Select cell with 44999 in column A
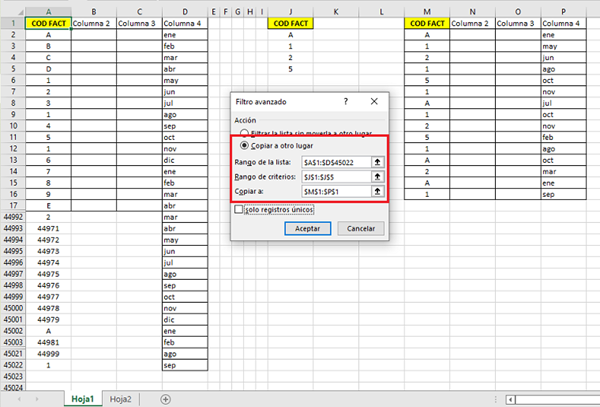This screenshot has height=407, width=600. tap(48, 353)
